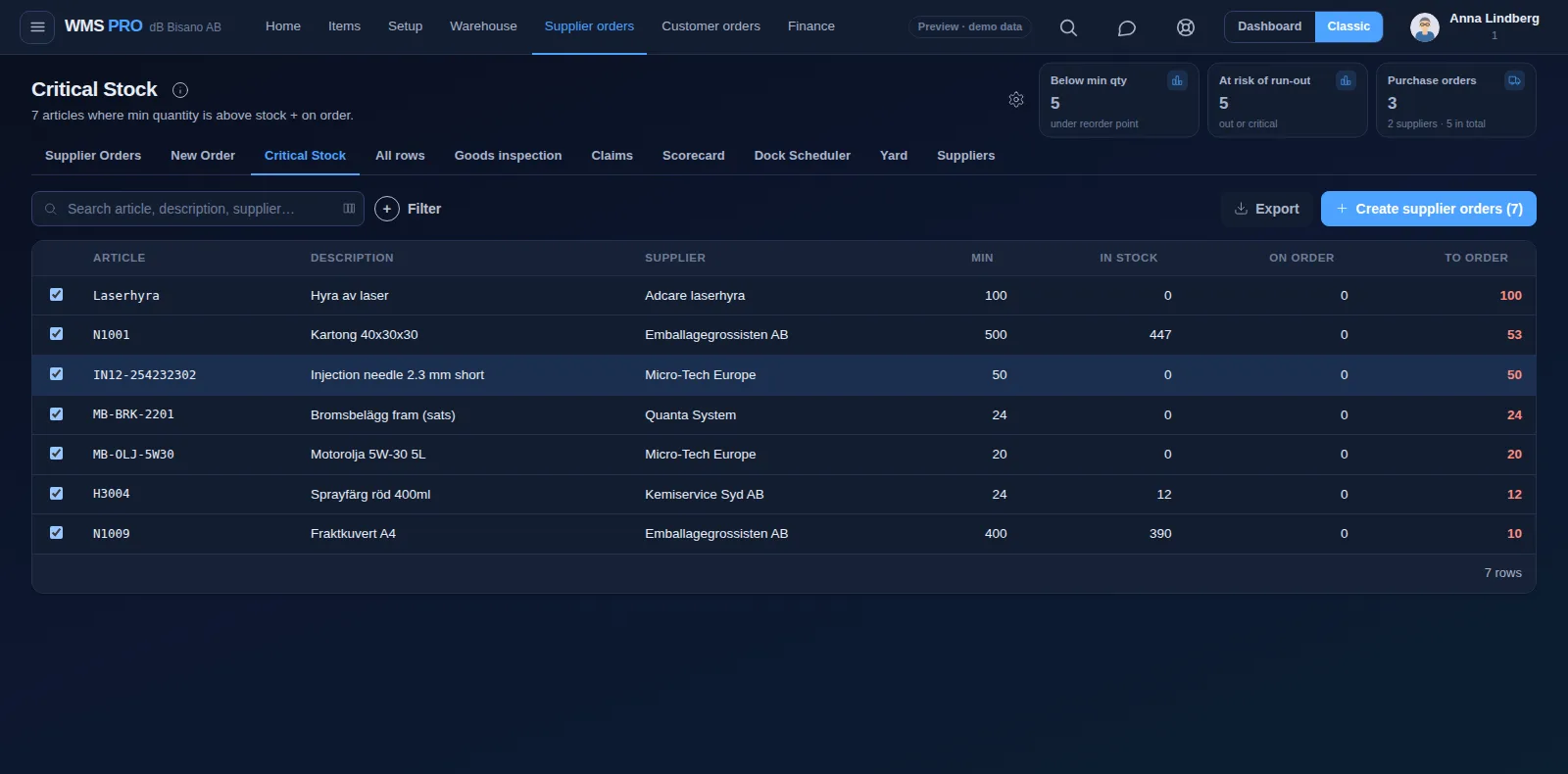Click Anna Lindberg's avatar picture

coord(1424,27)
